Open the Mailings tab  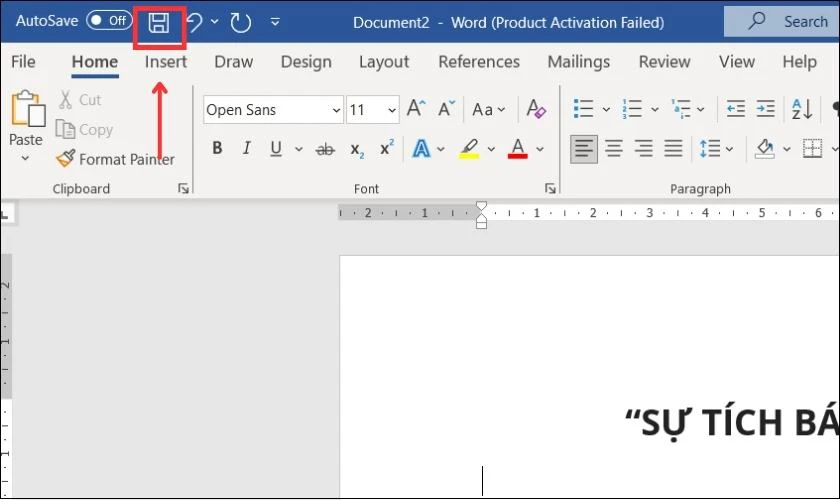579,62
